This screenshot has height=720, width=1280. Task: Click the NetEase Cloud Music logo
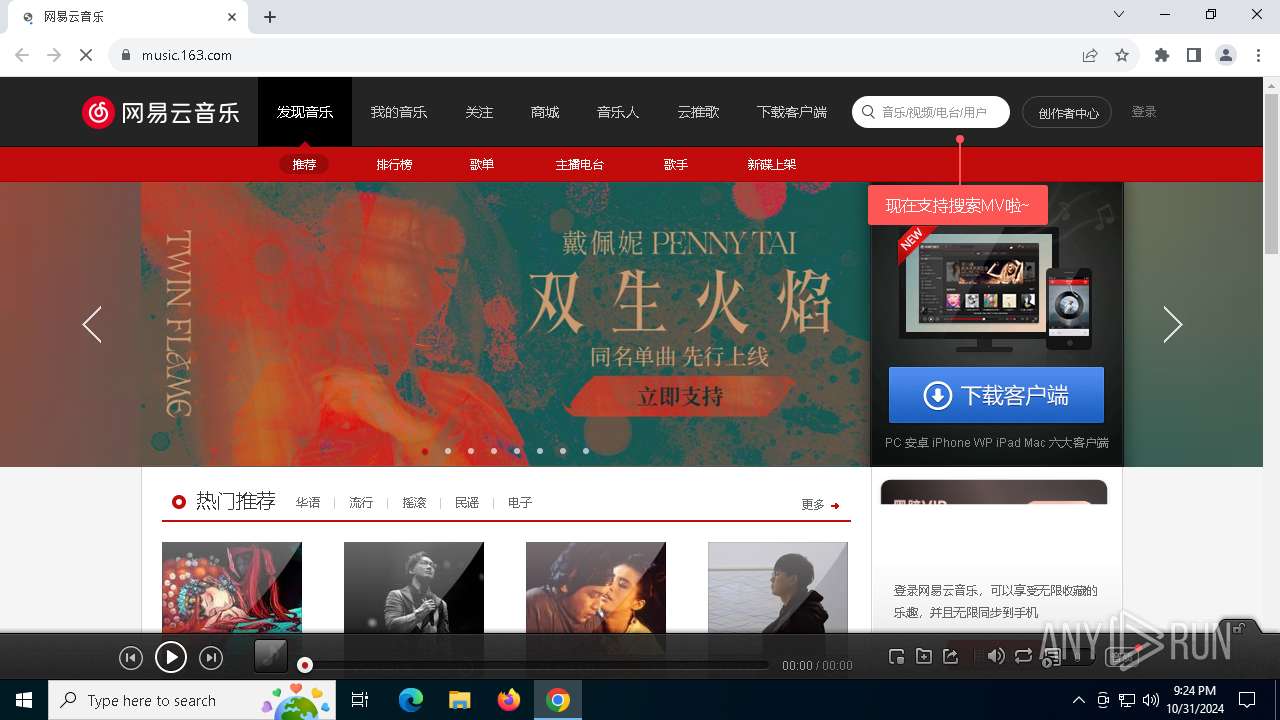point(161,112)
